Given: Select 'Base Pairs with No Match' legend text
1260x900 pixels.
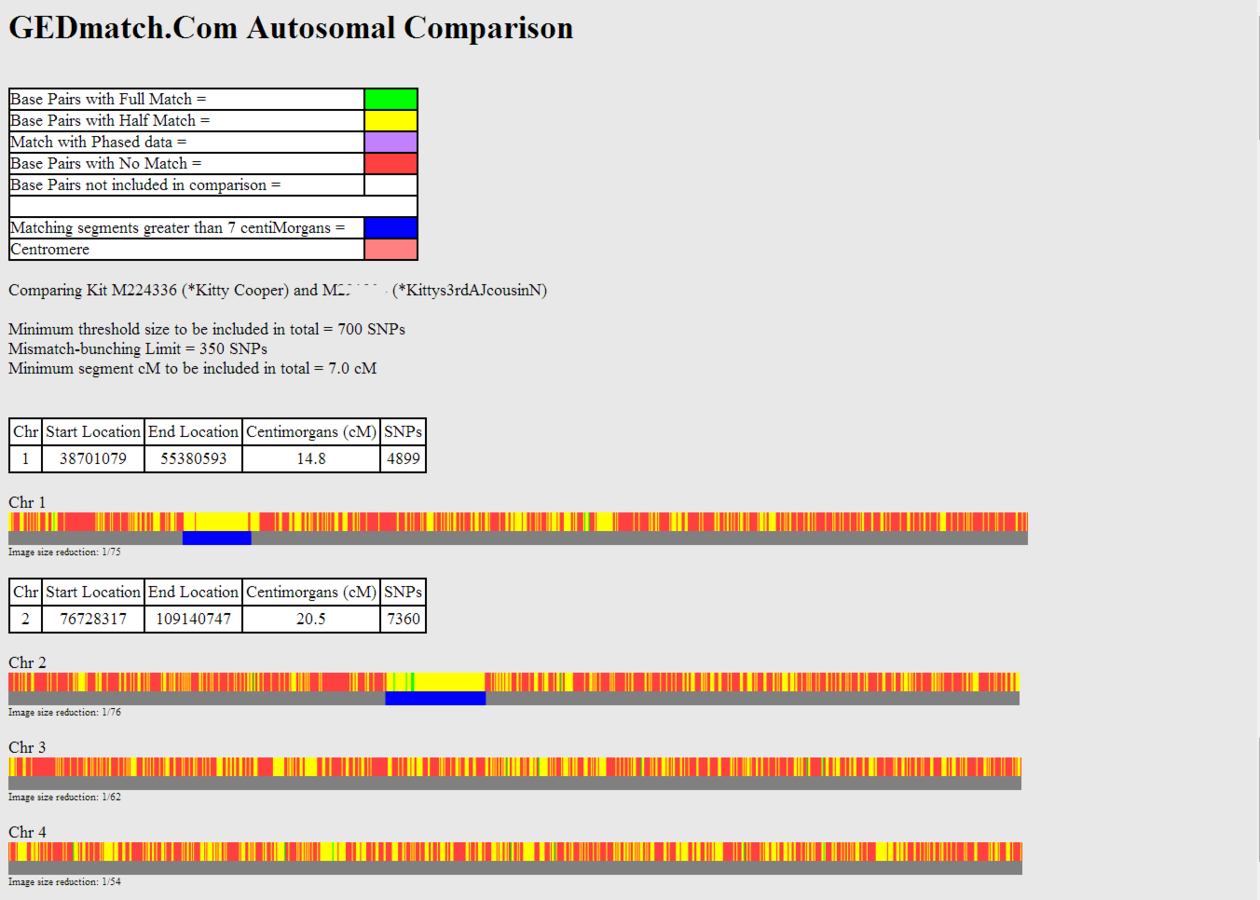Looking at the screenshot, I should [x=106, y=163].
